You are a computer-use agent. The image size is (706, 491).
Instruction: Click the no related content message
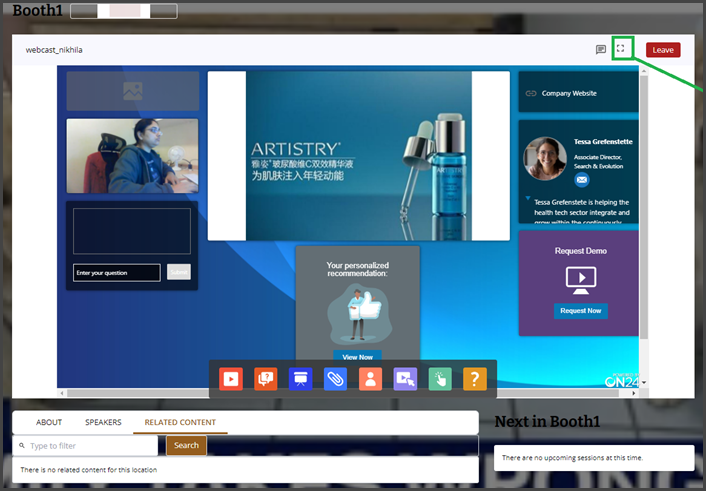point(89,470)
